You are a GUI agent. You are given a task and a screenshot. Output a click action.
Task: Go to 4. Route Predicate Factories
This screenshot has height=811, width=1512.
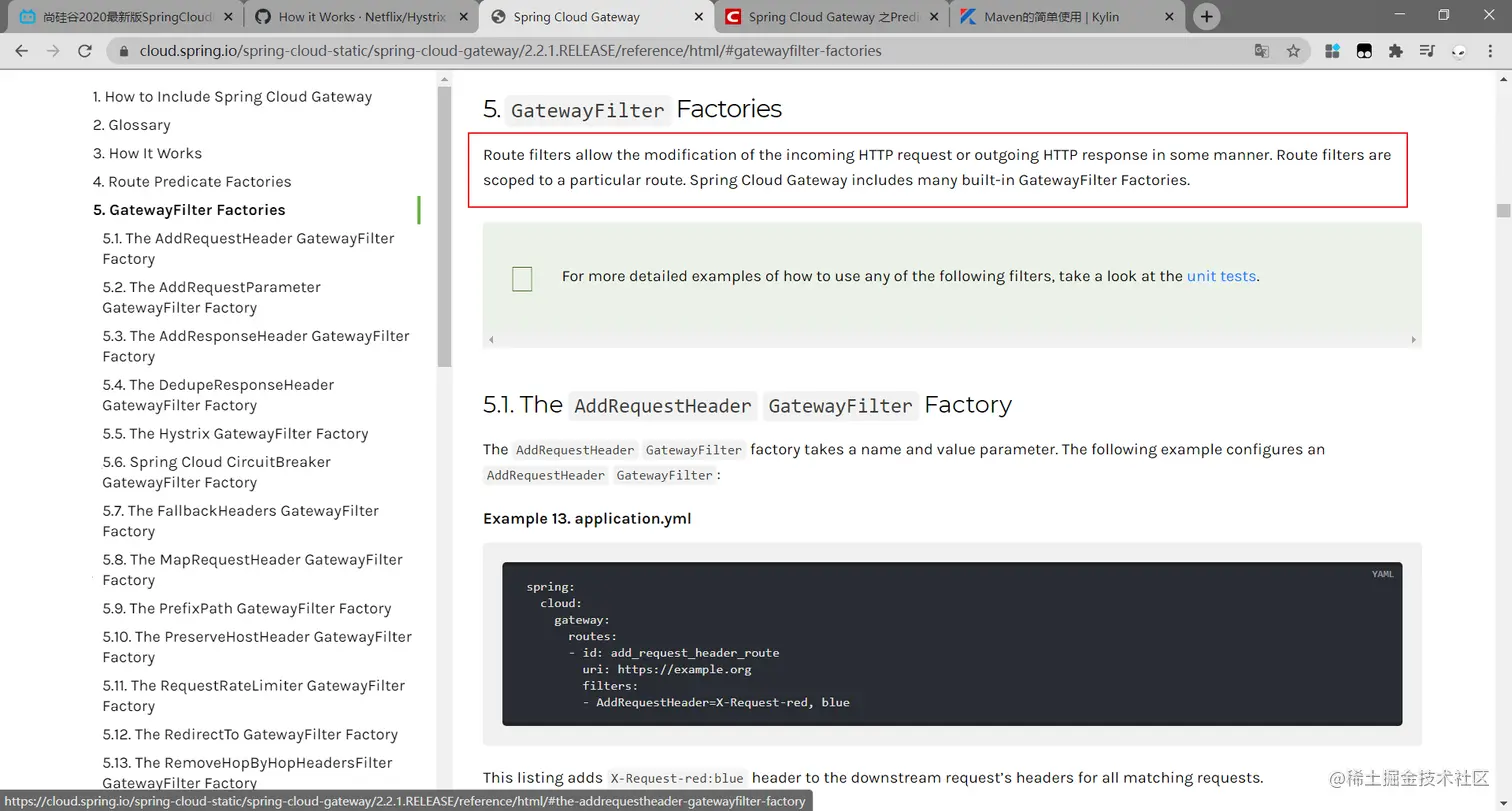[192, 181]
